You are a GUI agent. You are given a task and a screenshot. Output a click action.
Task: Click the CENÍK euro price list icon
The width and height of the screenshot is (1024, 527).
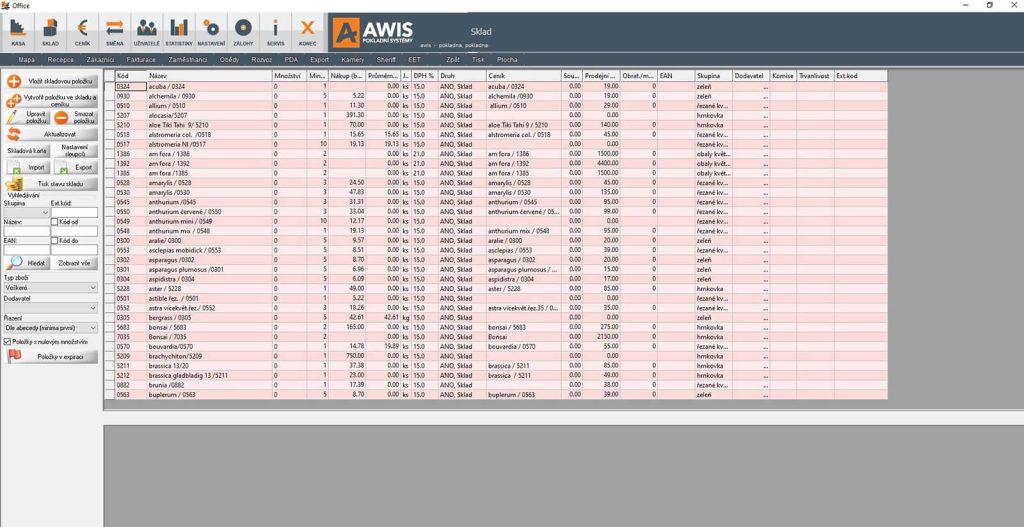pos(82,31)
